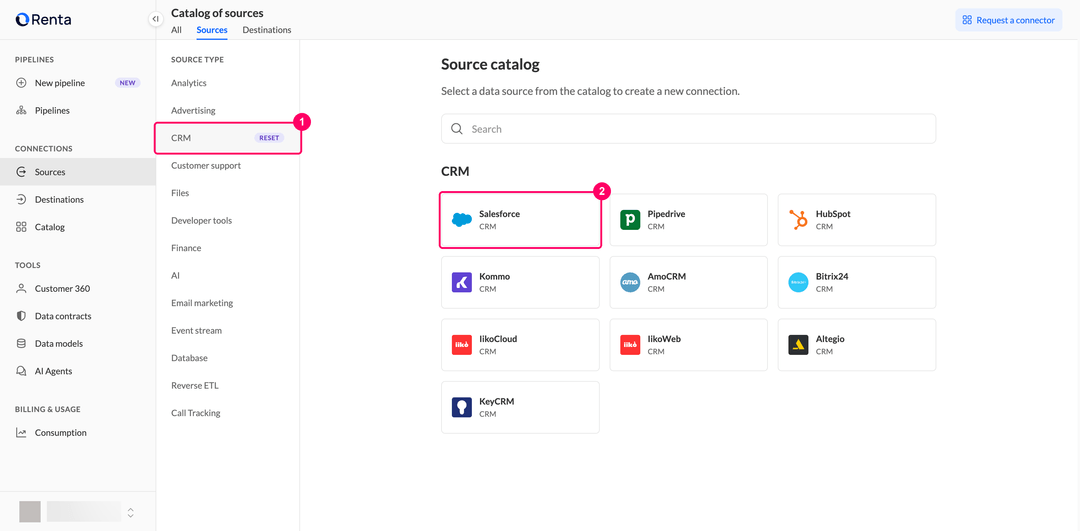Click the Salesforce card title text
Image resolution: width=1080 pixels, height=531 pixels.
pos(499,214)
